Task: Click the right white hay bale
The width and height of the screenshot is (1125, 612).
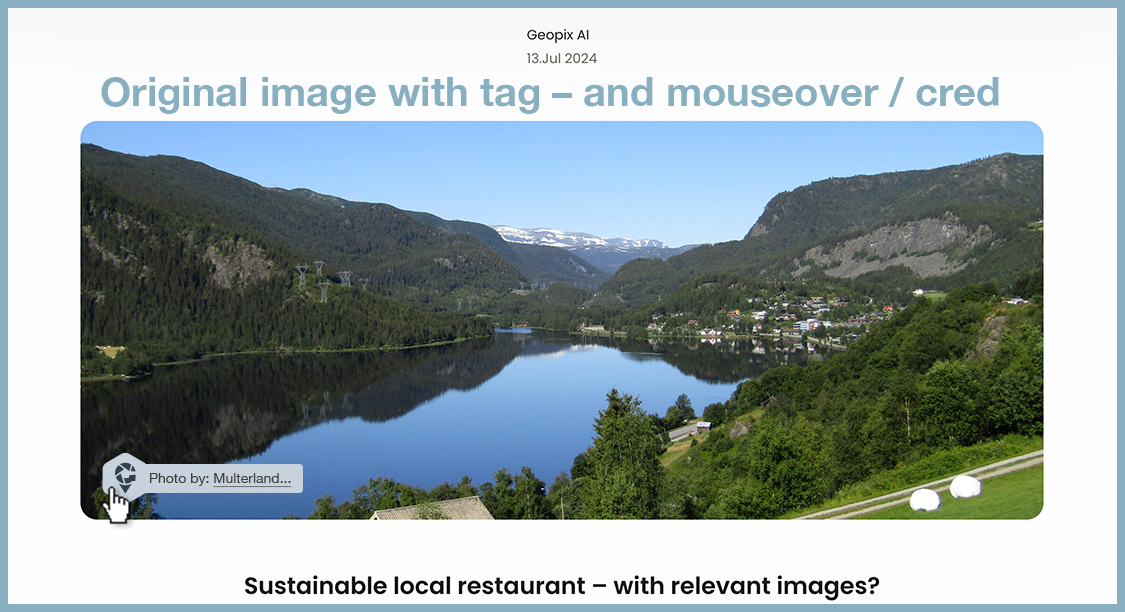Action: 965,487
